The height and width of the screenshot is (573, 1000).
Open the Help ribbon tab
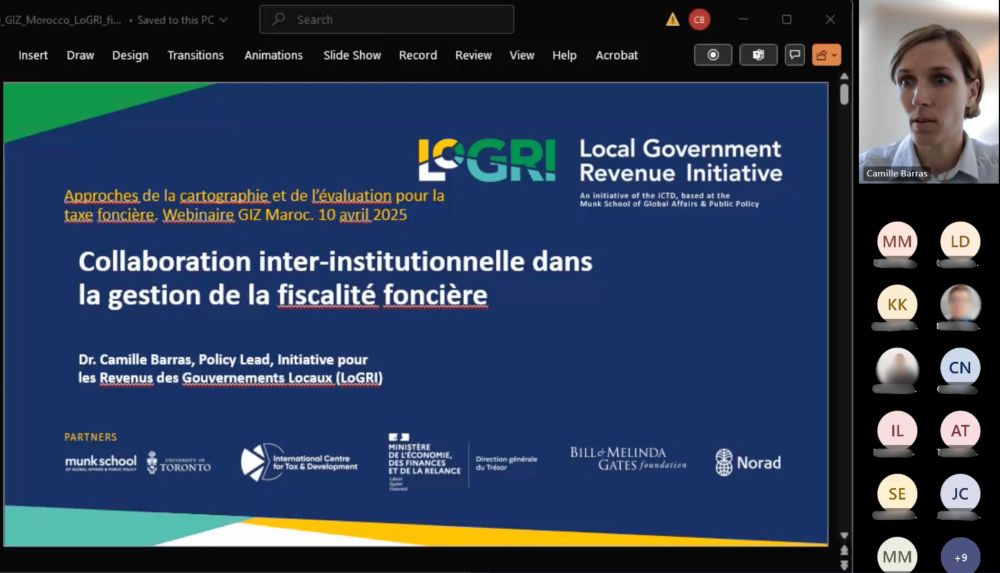click(x=564, y=56)
